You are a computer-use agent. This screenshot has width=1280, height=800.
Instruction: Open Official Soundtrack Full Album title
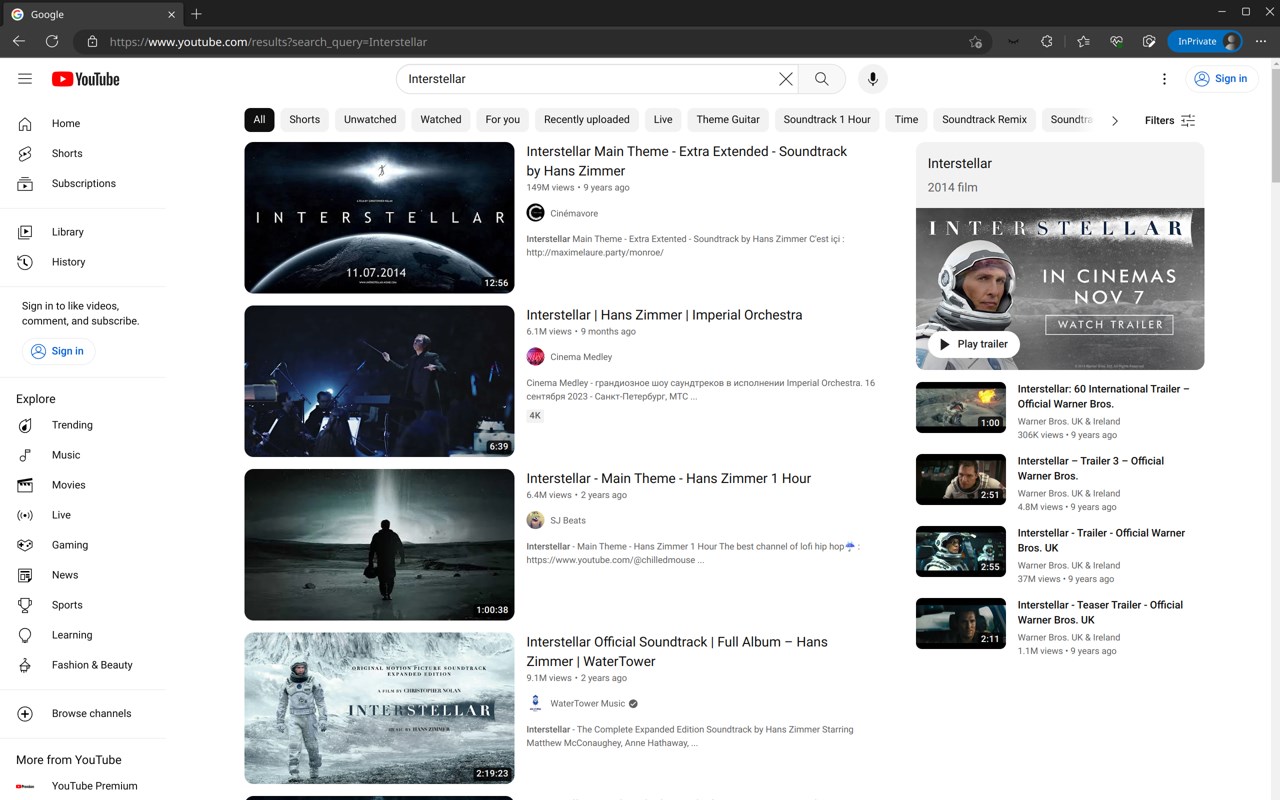tap(677, 652)
